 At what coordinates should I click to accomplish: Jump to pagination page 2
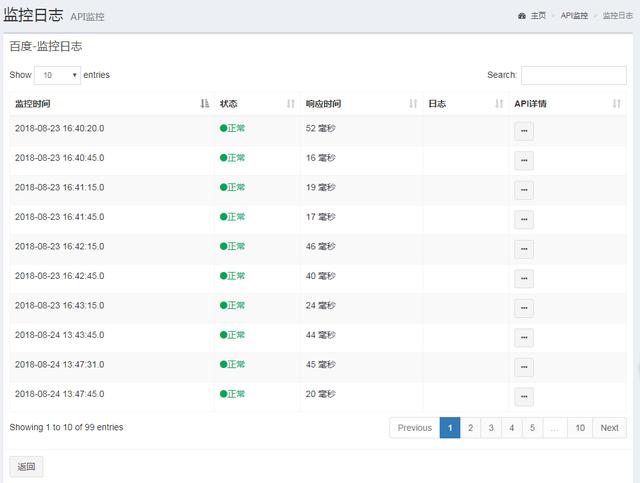471,428
